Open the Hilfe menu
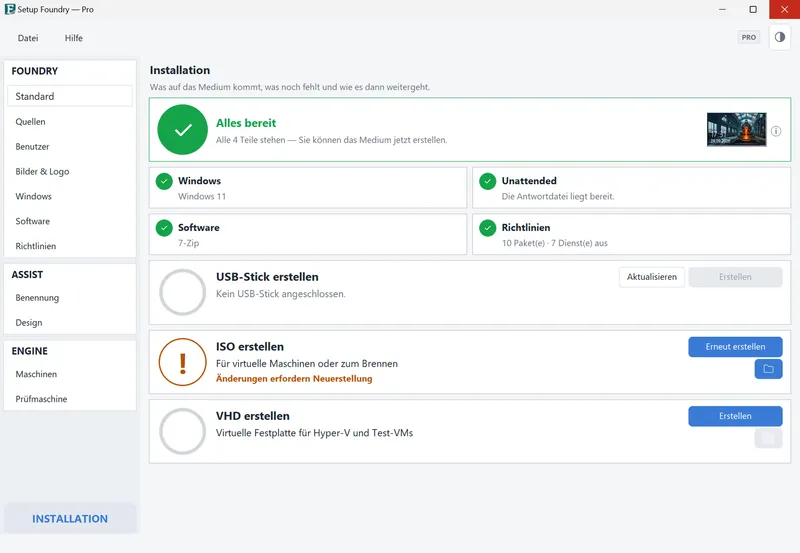800x553 pixels. pos(73,38)
